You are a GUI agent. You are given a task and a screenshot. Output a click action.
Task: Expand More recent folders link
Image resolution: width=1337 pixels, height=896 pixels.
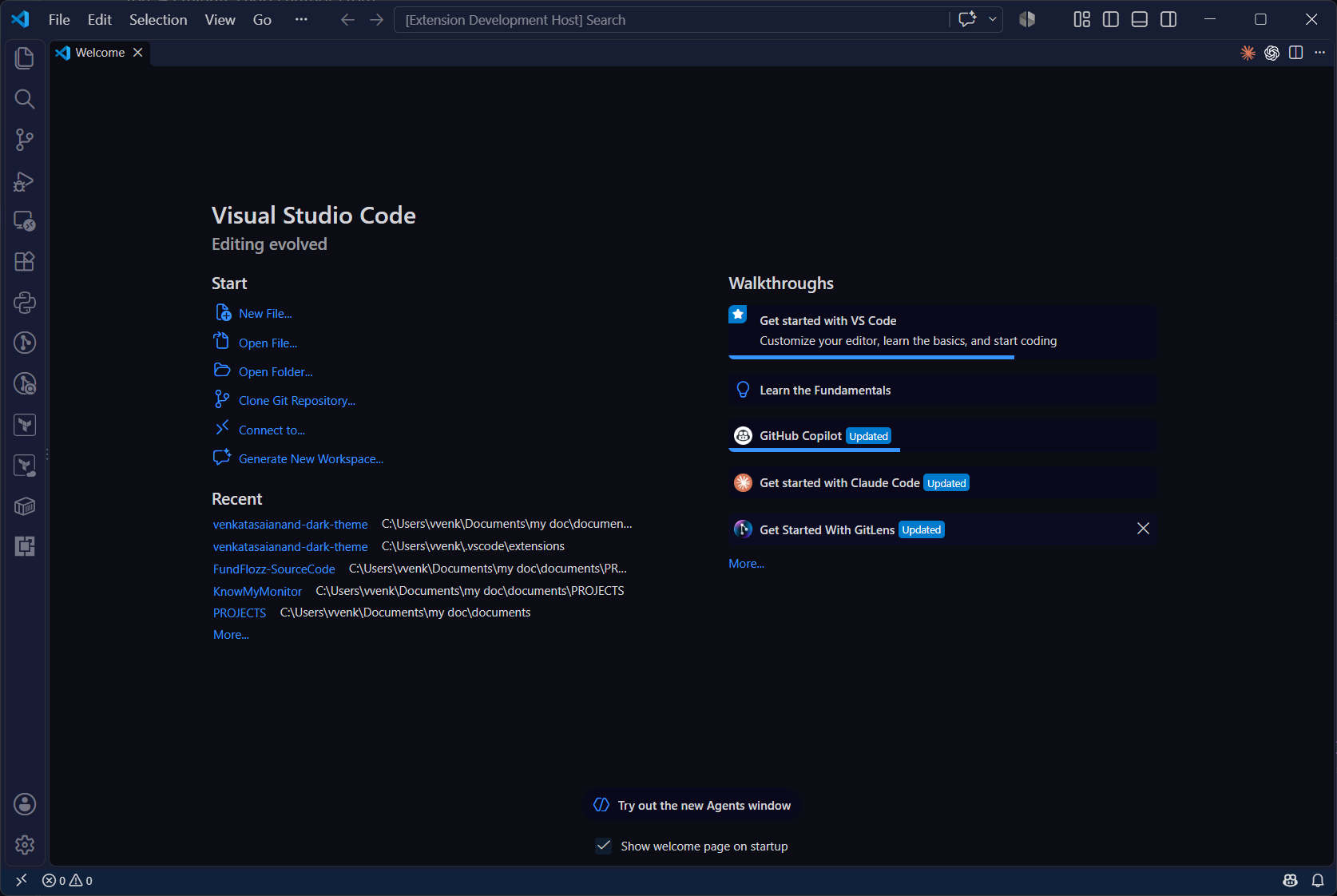click(231, 635)
